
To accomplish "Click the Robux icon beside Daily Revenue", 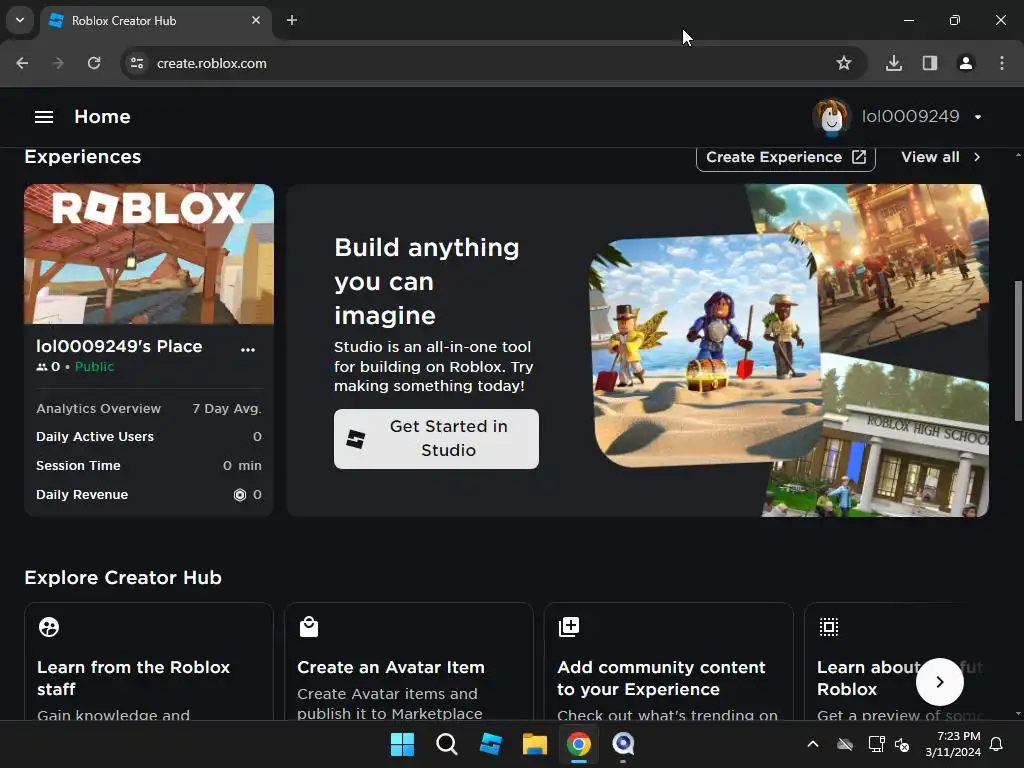I will [240, 495].
